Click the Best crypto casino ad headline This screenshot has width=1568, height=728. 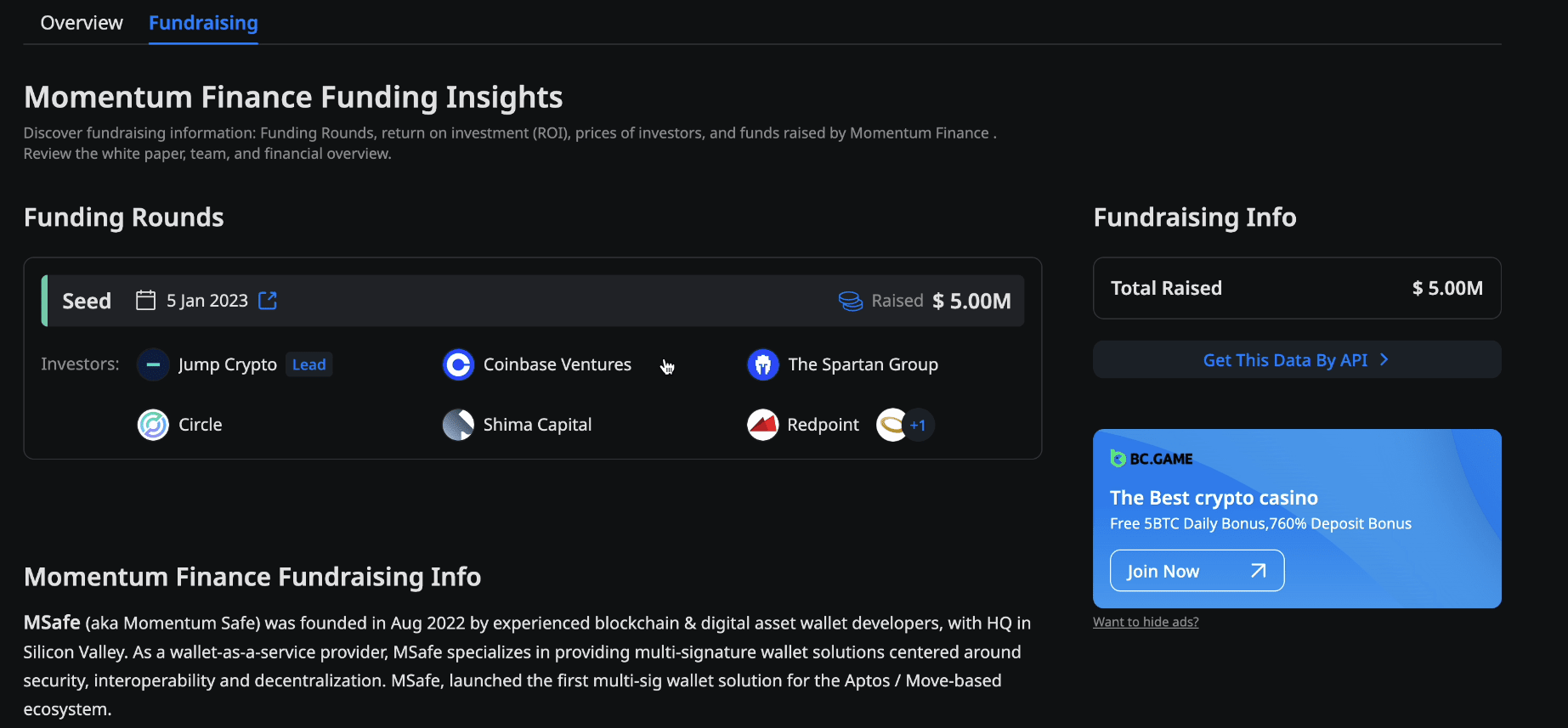point(1214,498)
